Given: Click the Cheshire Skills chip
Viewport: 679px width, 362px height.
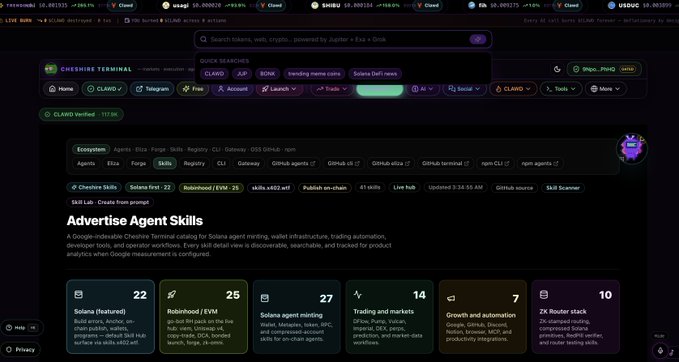Looking at the screenshot, I should click(94, 187).
